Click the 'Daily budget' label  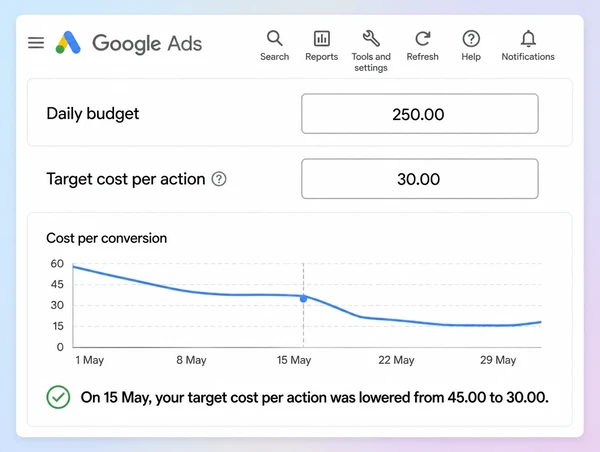pos(93,114)
